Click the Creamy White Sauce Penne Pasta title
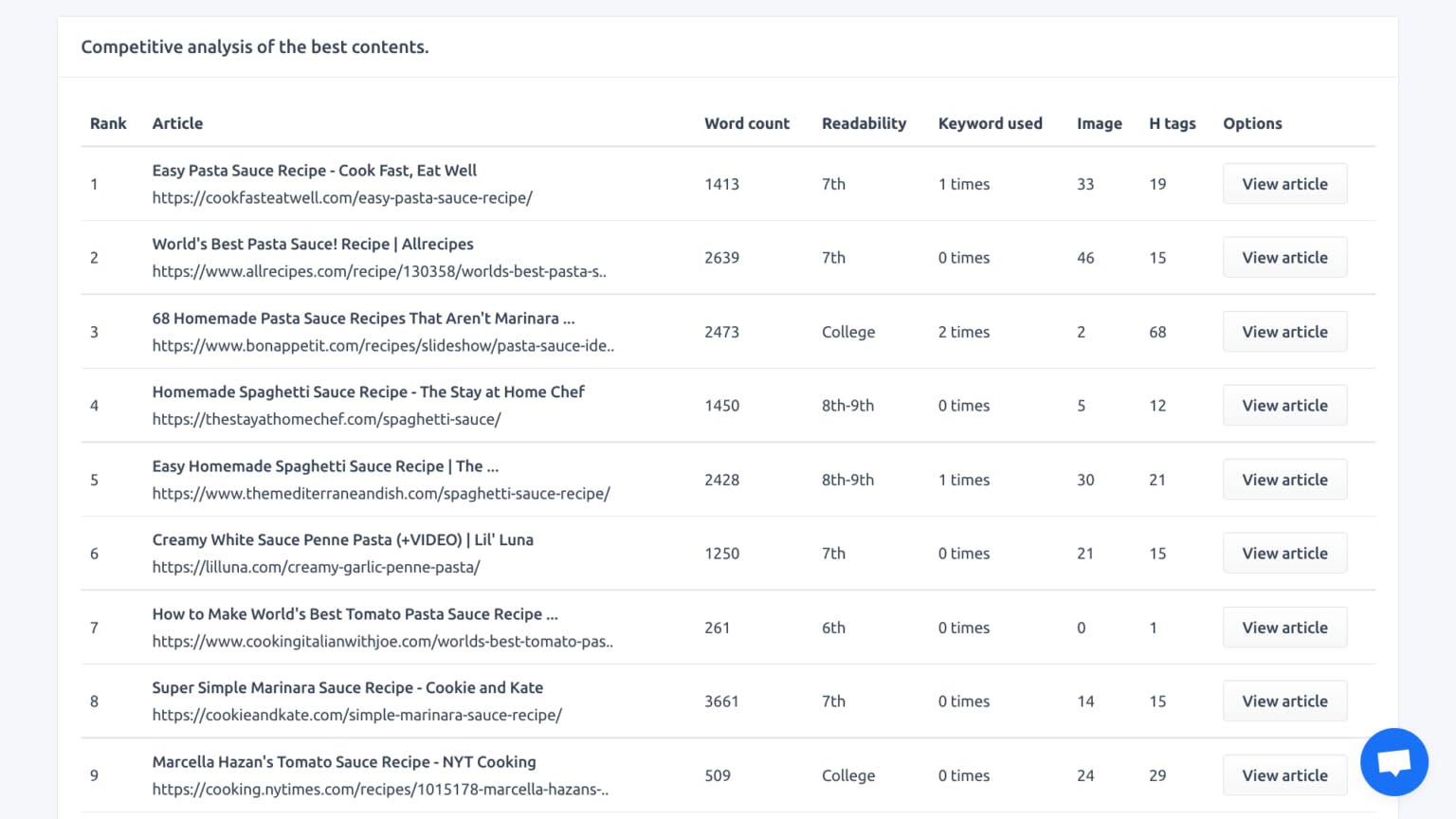The height and width of the screenshot is (819, 1456). coord(342,540)
